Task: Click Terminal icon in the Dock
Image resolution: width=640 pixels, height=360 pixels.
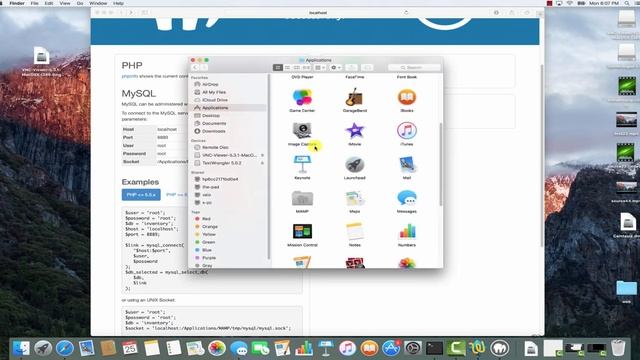Action: tap(434, 348)
